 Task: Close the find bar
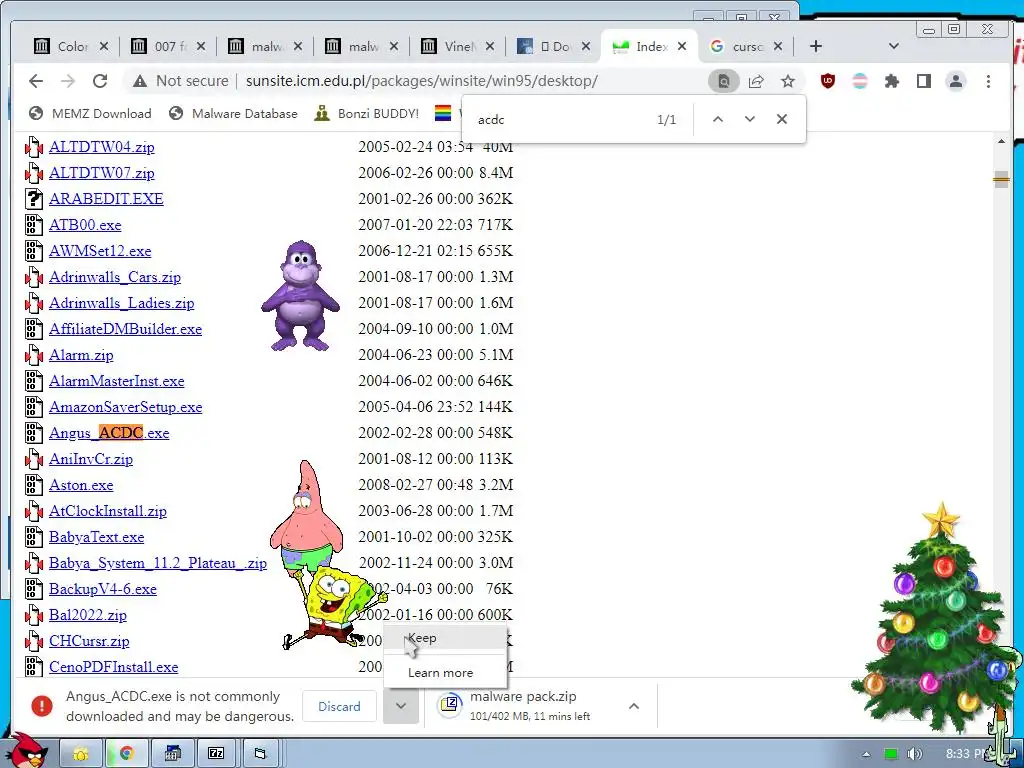coord(782,120)
